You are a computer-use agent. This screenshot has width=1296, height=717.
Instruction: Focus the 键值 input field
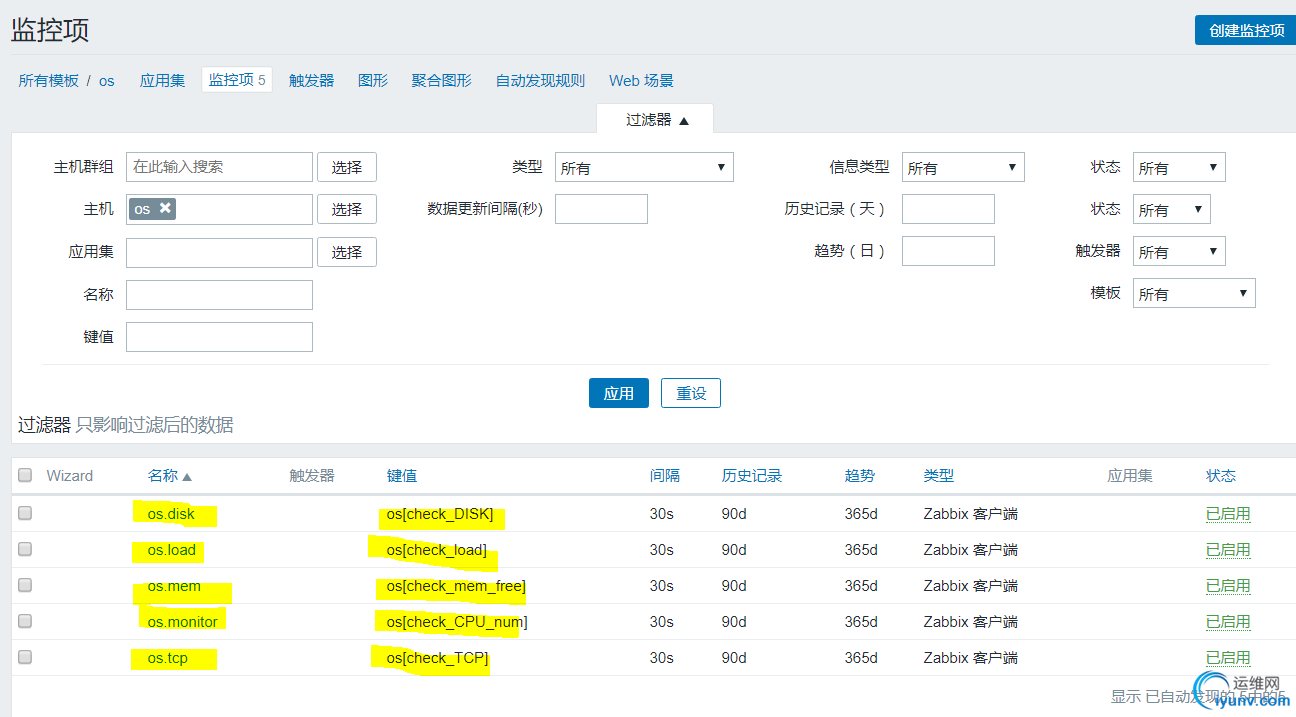219,337
